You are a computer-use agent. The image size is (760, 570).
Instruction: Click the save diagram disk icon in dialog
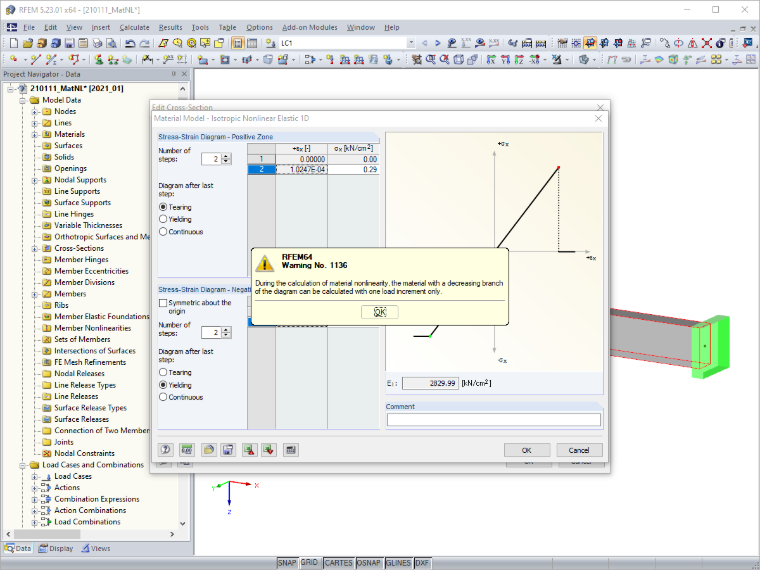pos(228,450)
